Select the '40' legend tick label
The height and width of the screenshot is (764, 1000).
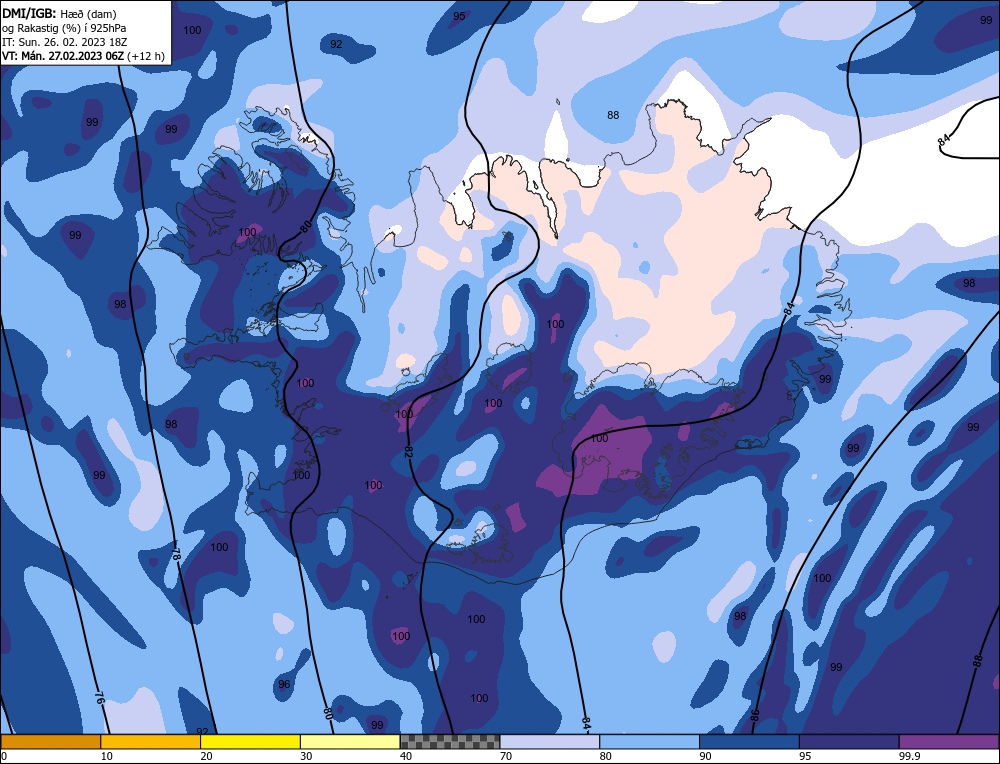(406, 756)
